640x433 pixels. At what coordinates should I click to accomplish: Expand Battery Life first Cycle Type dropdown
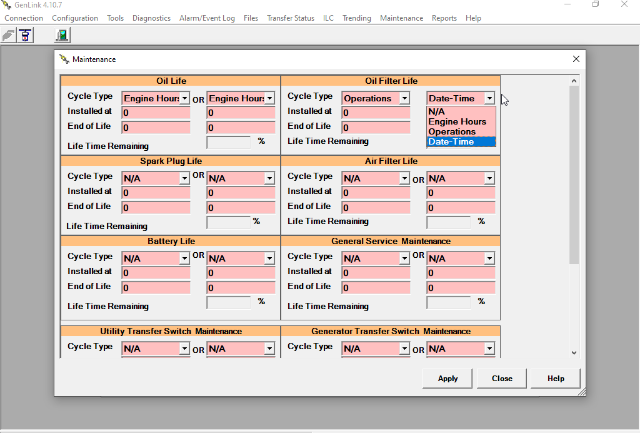(x=184, y=258)
